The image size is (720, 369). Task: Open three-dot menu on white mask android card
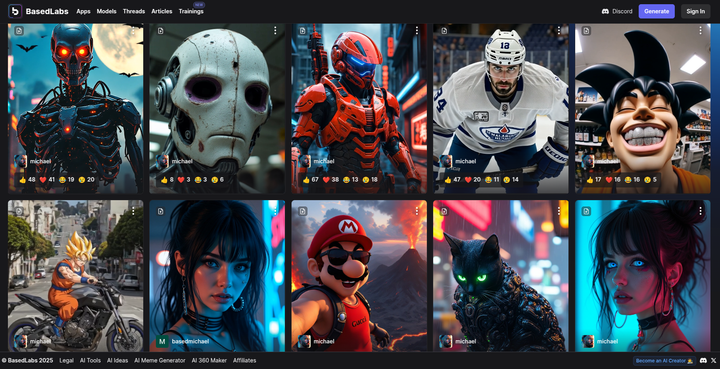[x=275, y=30]
